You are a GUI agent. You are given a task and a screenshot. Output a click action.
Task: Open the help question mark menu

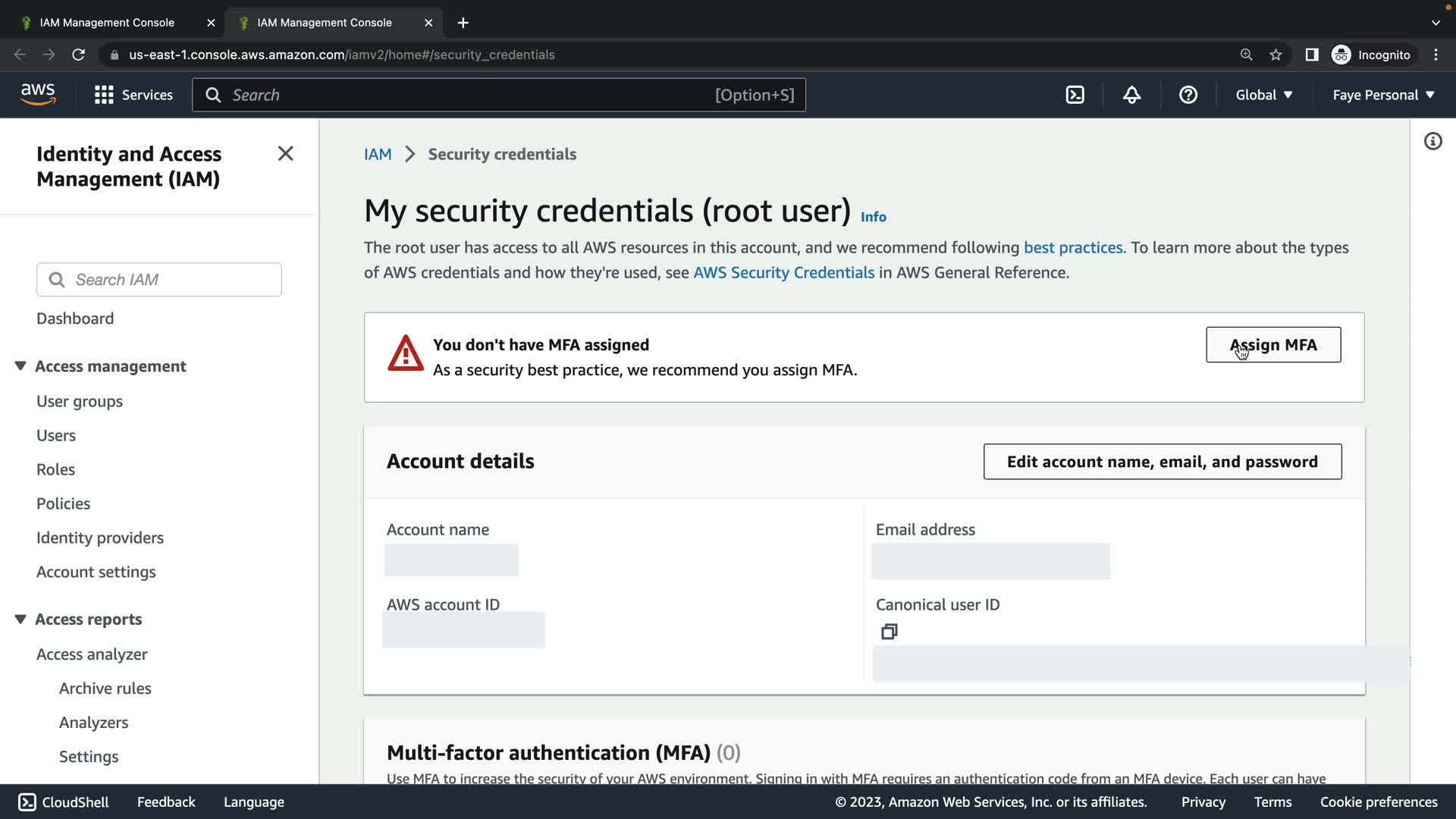(1188, 95)
